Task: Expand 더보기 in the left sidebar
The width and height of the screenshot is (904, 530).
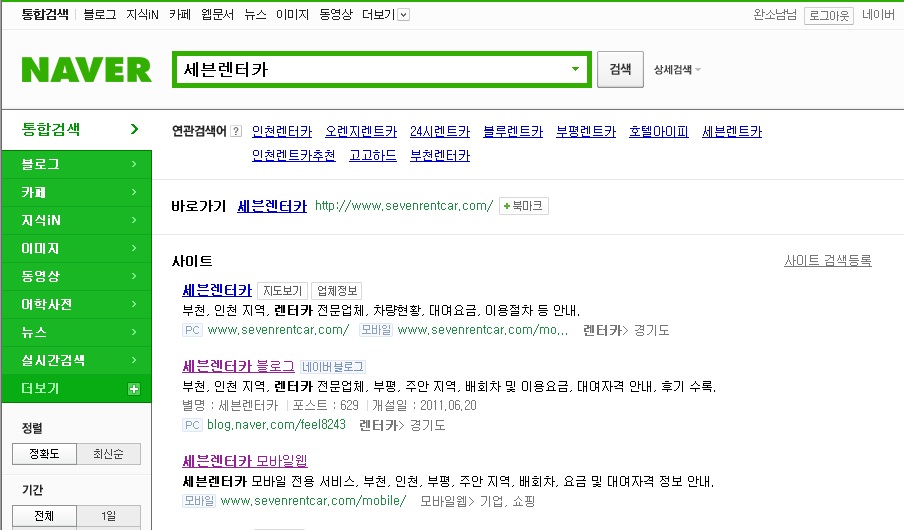Action: coord(77,388)
